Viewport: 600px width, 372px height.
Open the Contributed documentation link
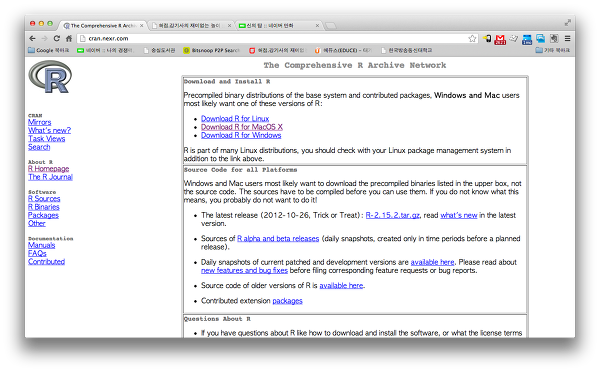pos(46,262)
